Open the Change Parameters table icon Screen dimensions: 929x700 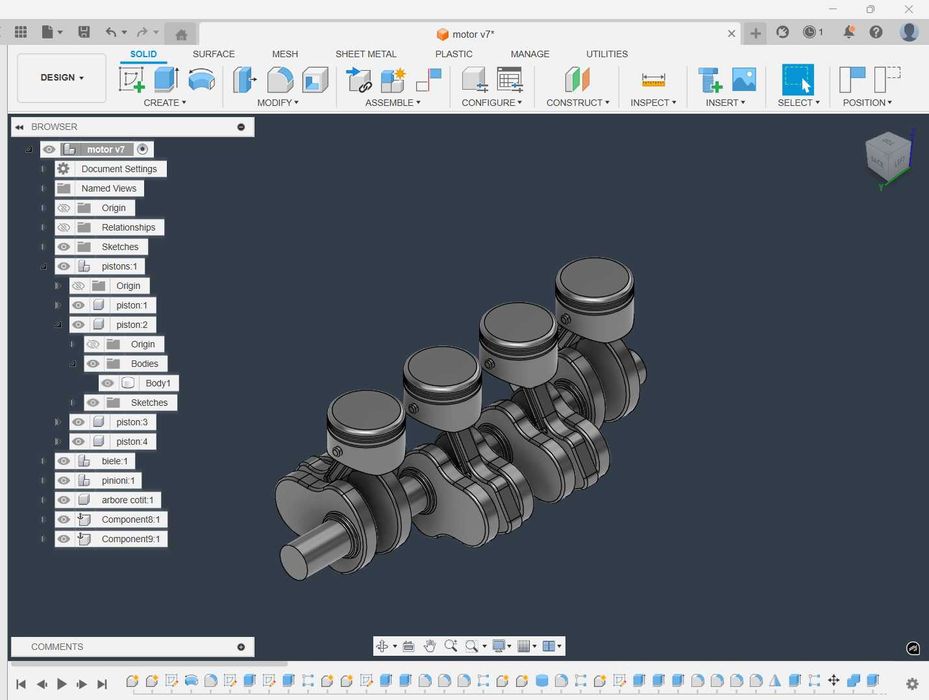click(x=510, y=79)
